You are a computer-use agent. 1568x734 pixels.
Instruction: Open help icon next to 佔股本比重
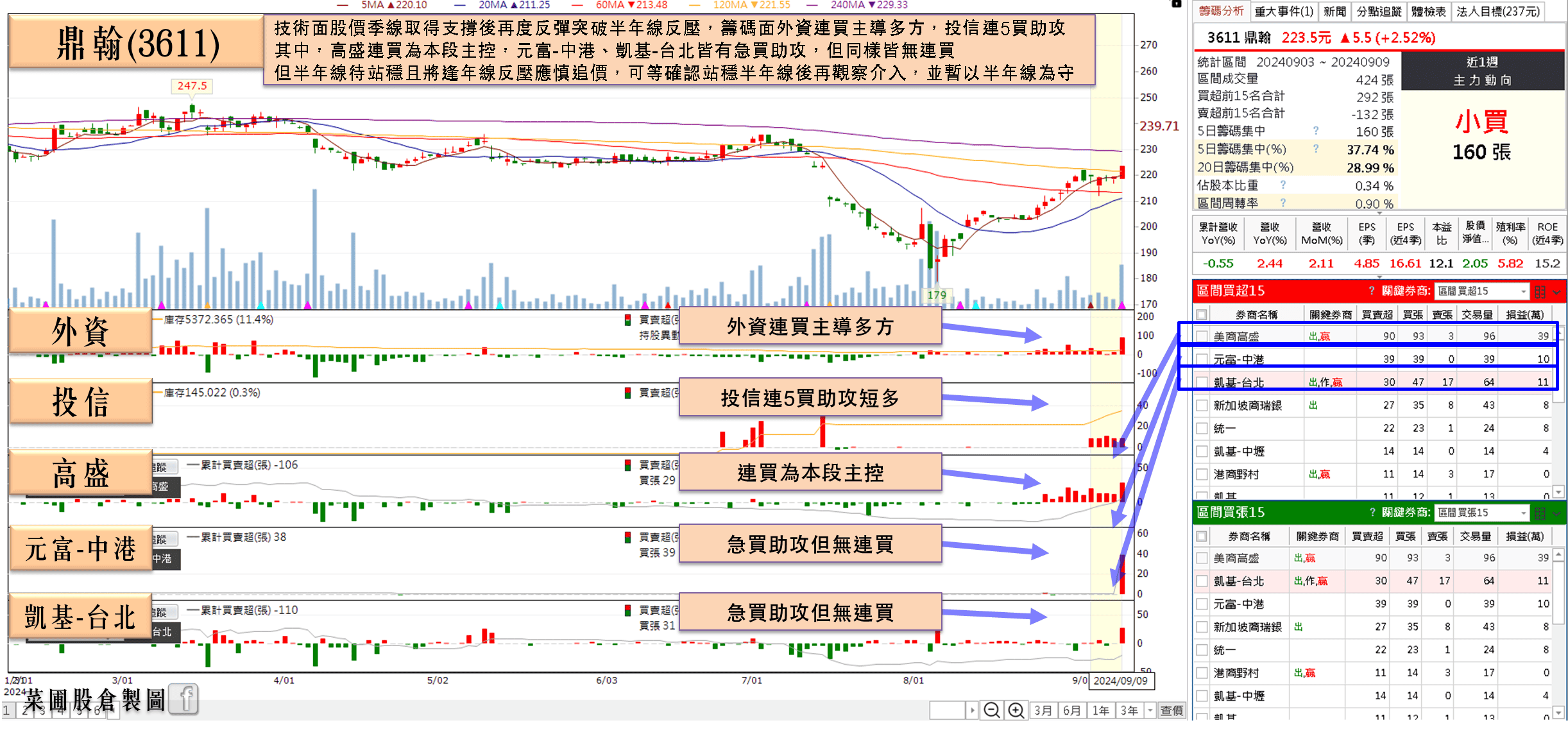tap(1283, 185)
